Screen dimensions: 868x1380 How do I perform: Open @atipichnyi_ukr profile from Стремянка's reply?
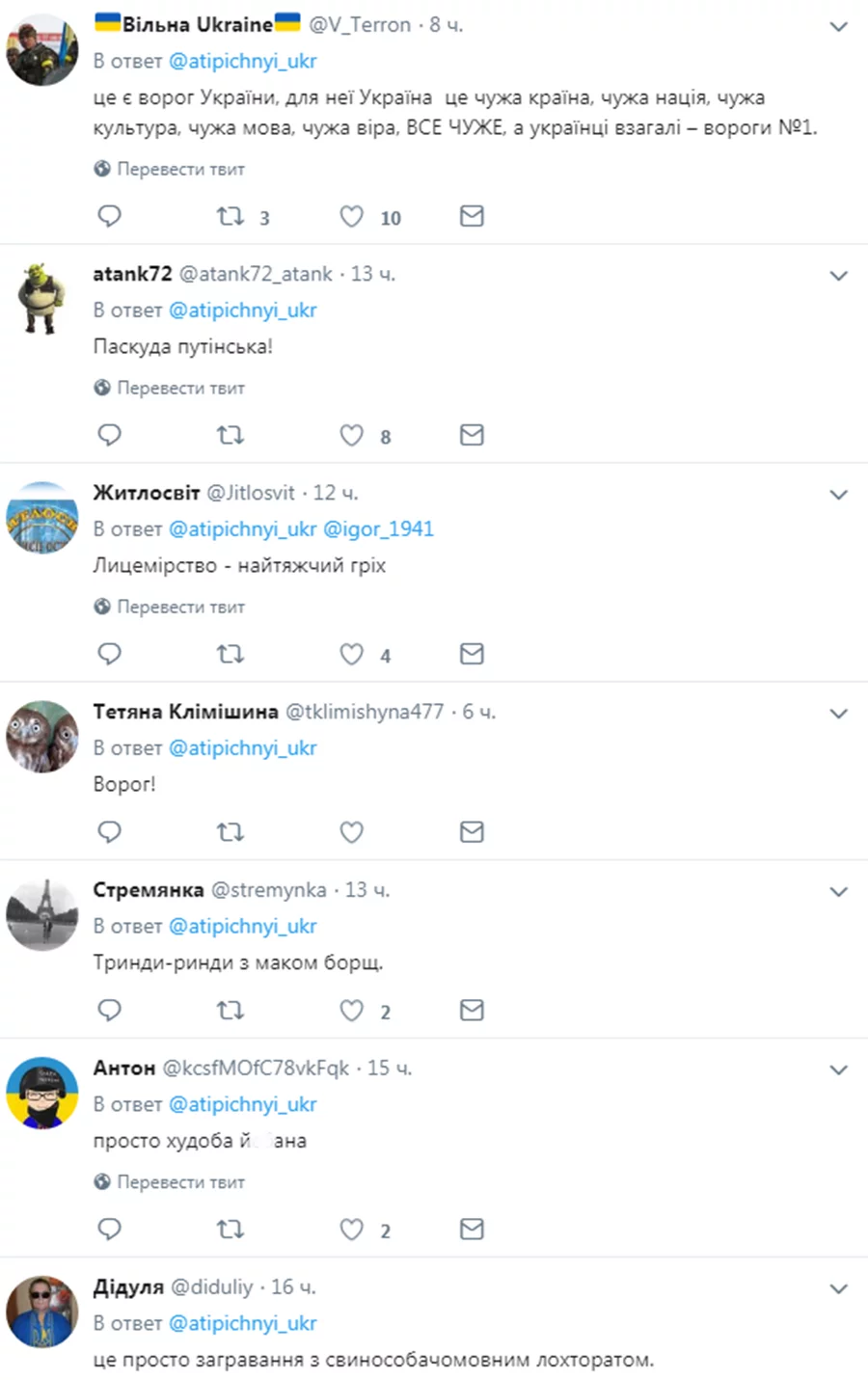(x=242, y=926)
